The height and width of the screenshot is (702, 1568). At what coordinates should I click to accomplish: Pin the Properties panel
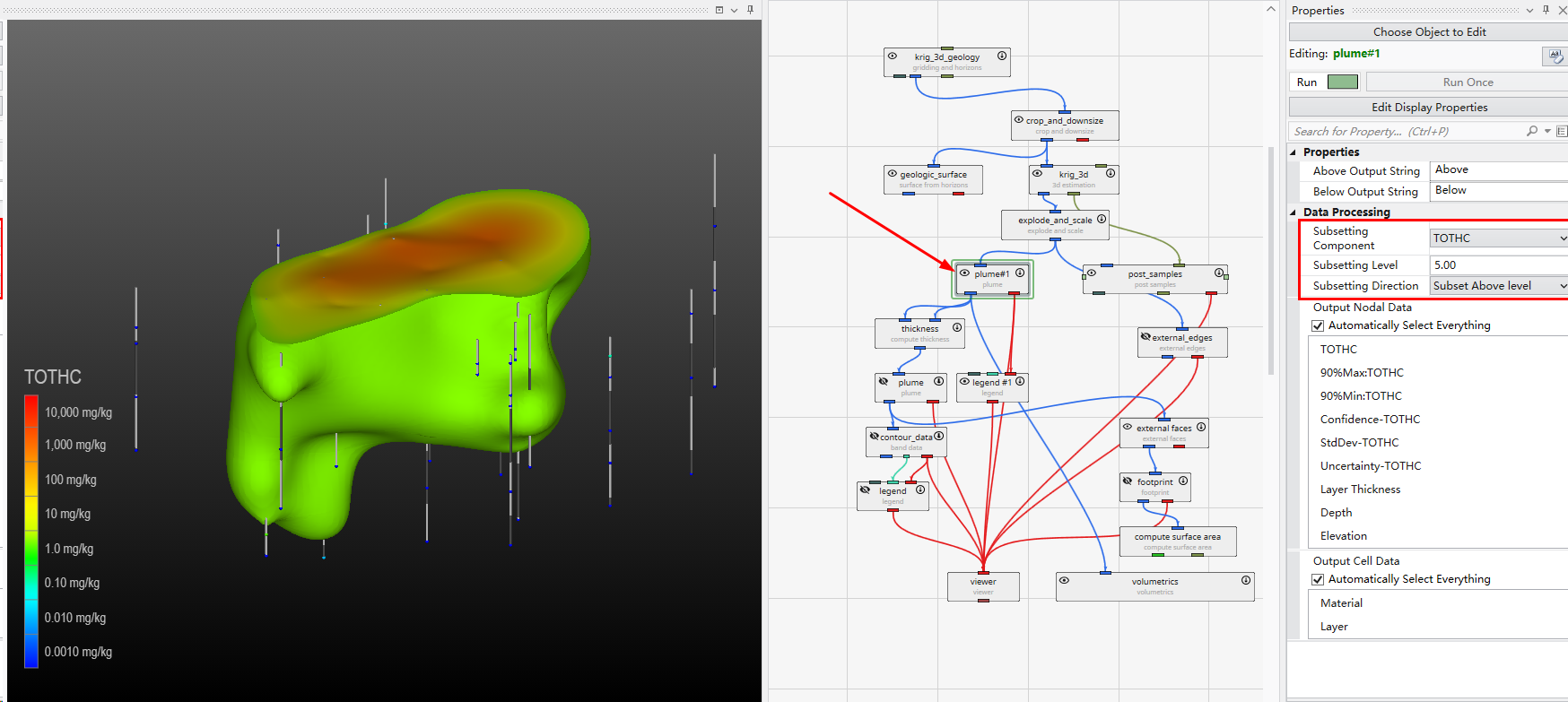(x=1546, y=10)
